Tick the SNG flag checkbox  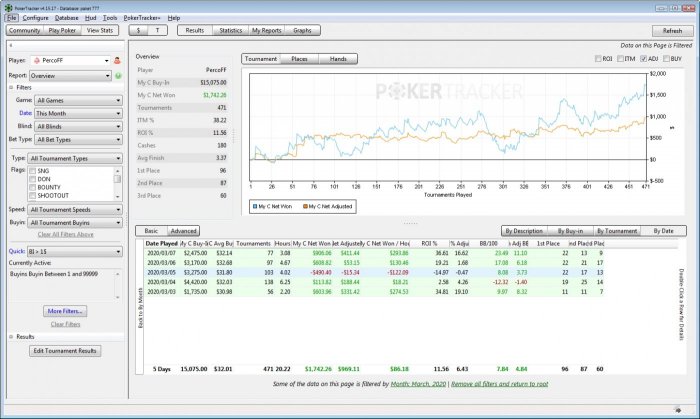coord(34,172)
